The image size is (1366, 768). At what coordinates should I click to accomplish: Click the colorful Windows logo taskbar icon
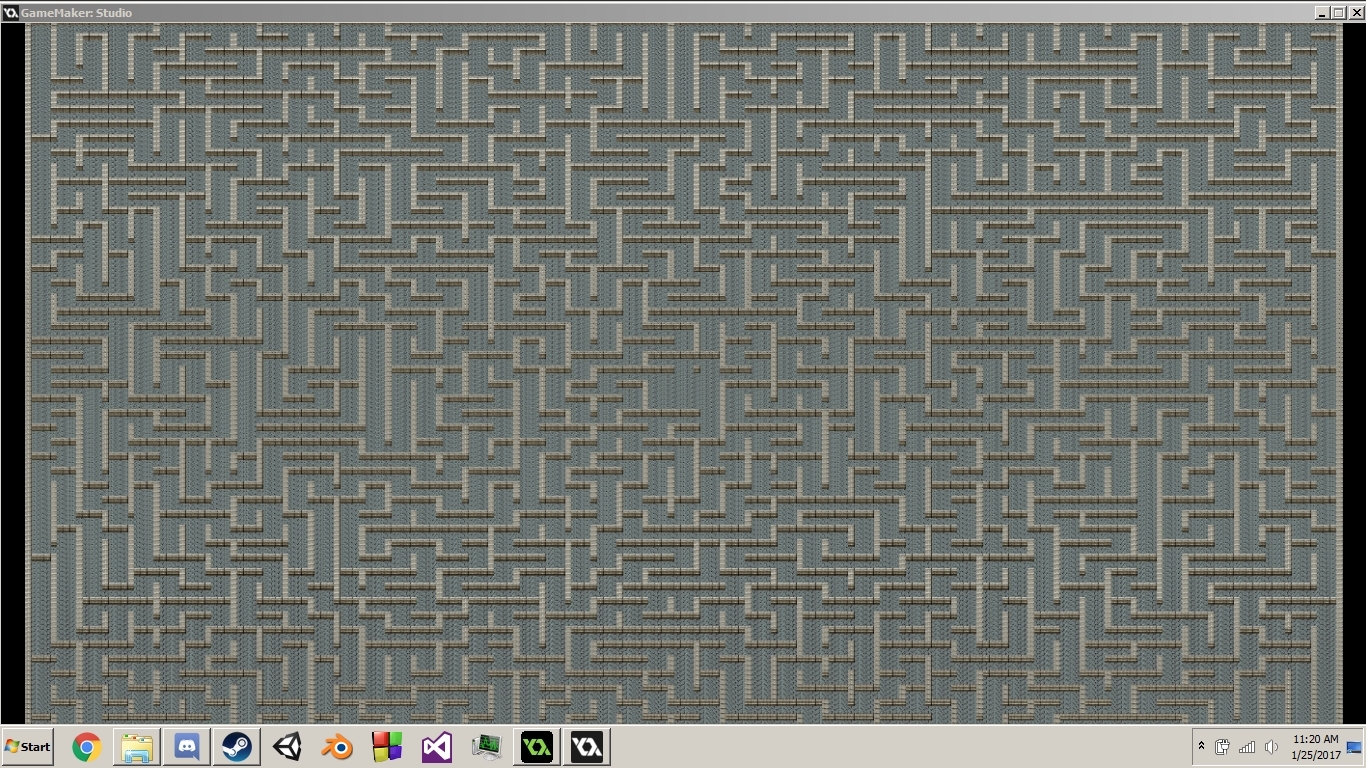pos(386,746)
